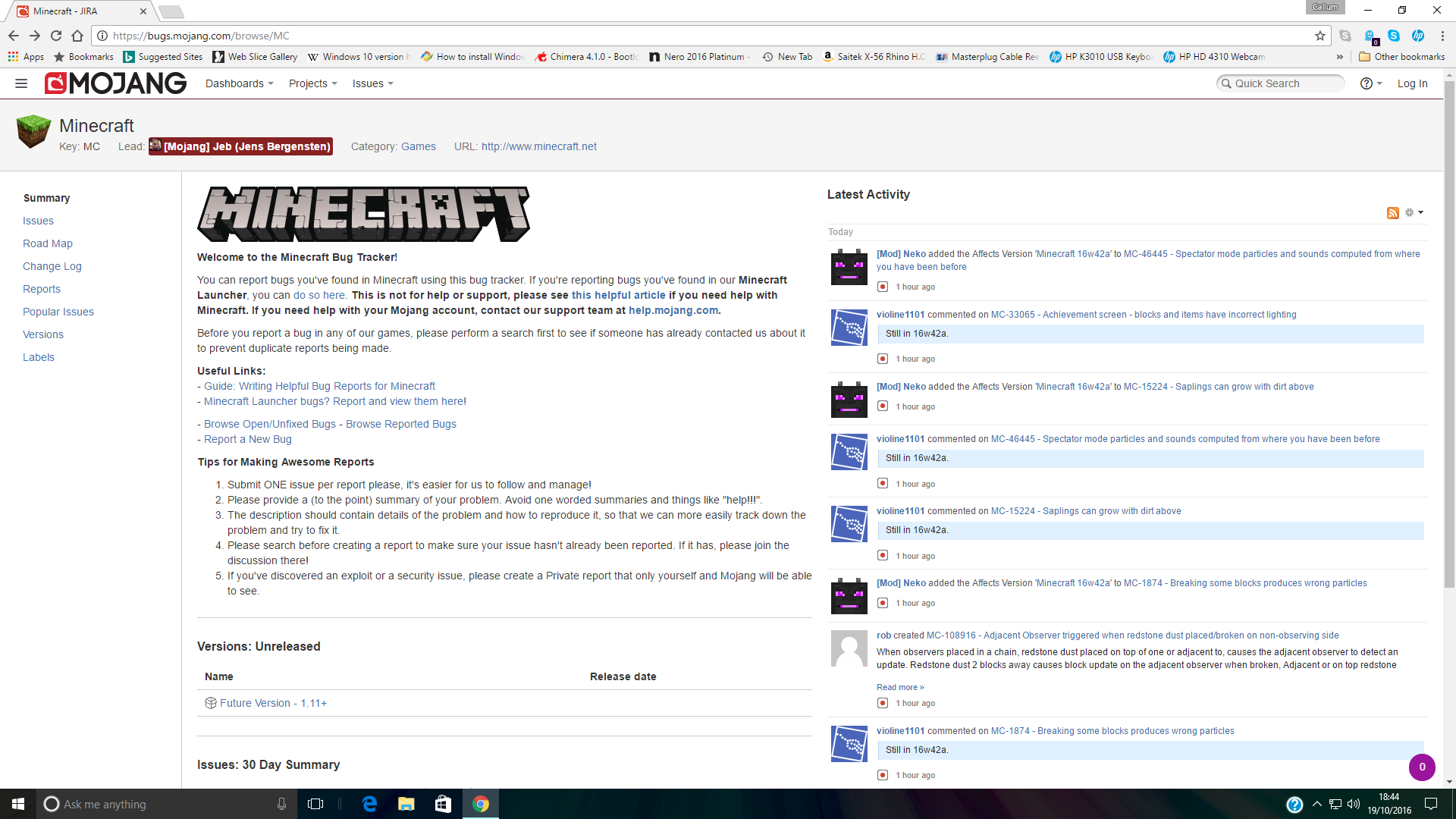Expand the Dashboards dropdown menu
This screenshot has height=819, width=1456.
(239, 83)
